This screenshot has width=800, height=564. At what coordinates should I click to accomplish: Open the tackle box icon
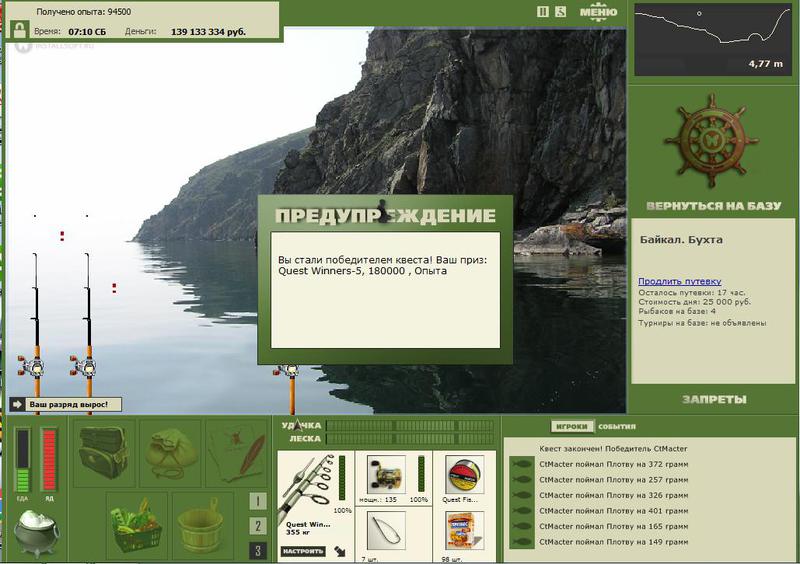104,453
